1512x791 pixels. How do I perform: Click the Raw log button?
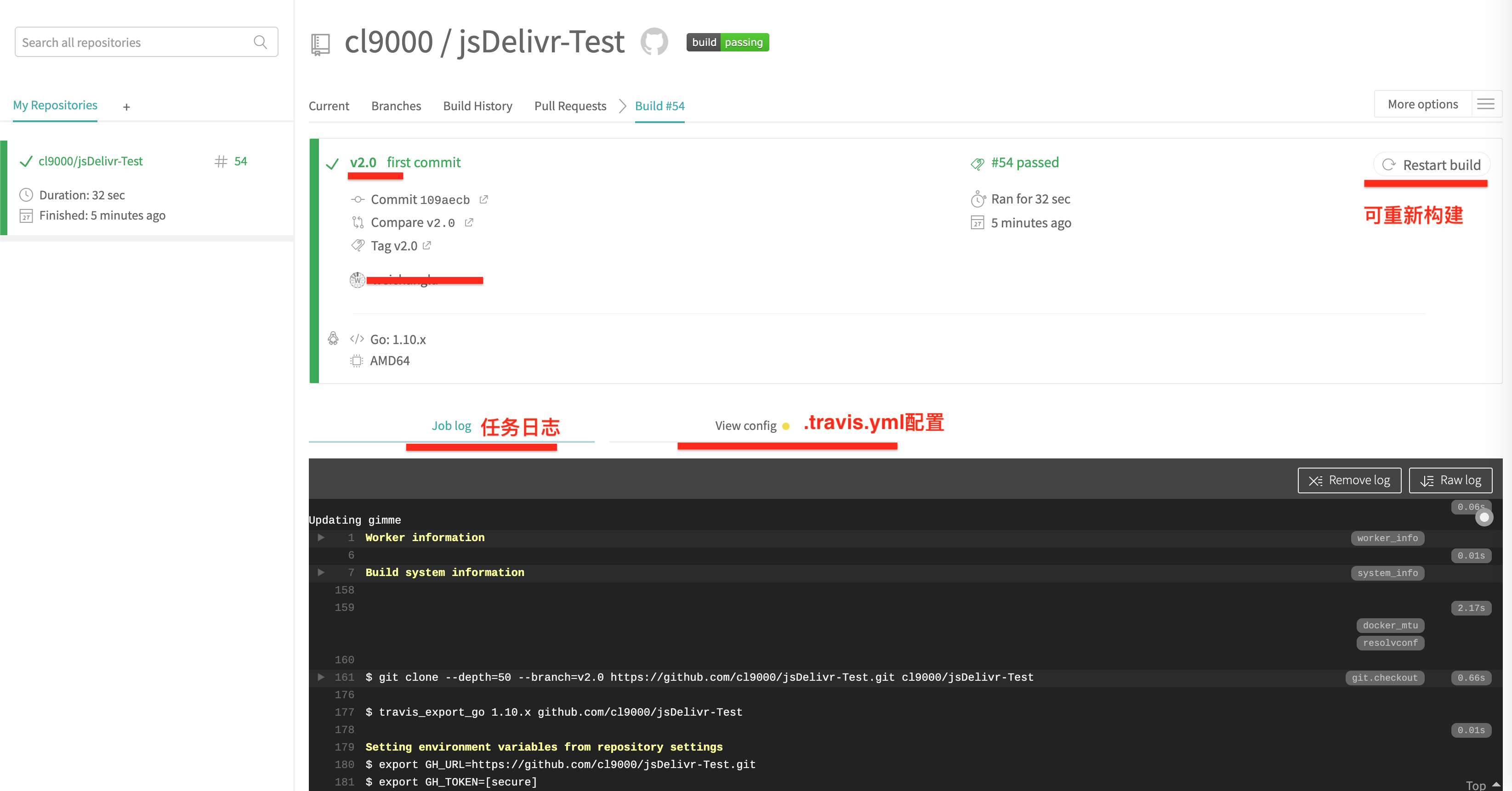pos(1450,480)
